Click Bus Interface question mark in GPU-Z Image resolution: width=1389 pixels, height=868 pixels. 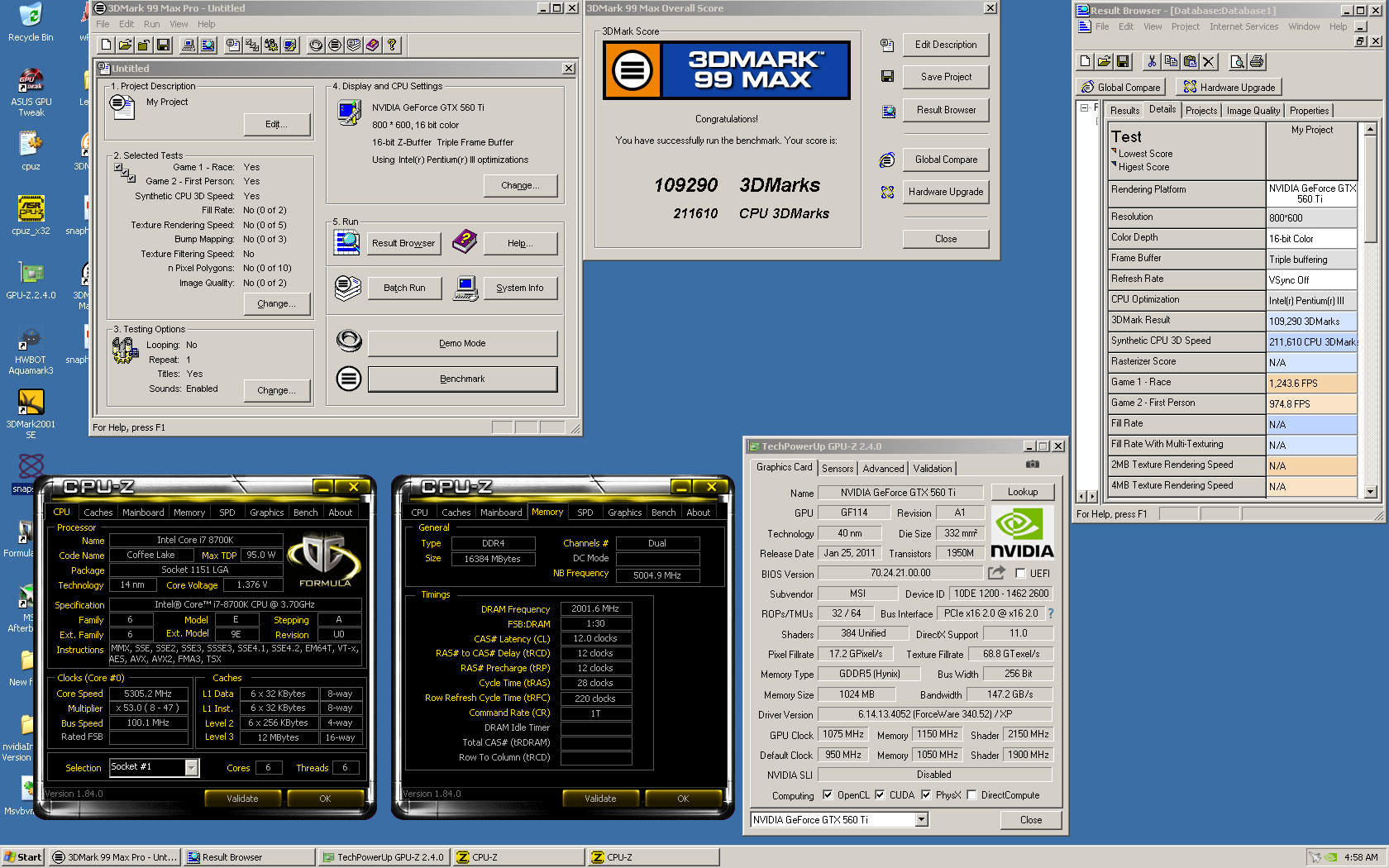point(1051,613)
